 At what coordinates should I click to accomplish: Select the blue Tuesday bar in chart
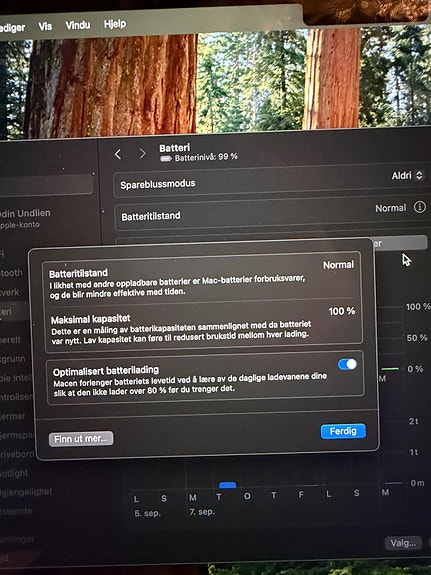coord(227,485)
